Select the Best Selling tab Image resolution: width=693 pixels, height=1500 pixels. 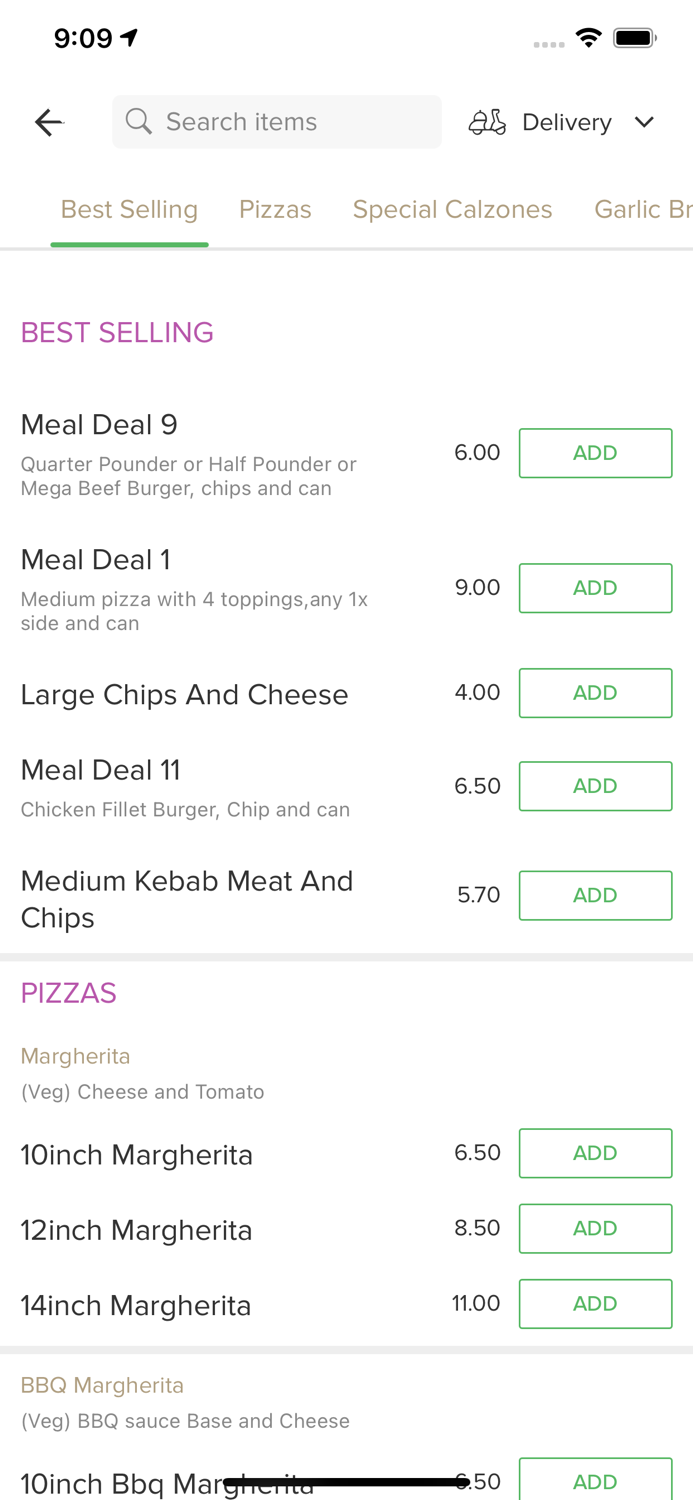pyautogui.click(x=129, y=209)
